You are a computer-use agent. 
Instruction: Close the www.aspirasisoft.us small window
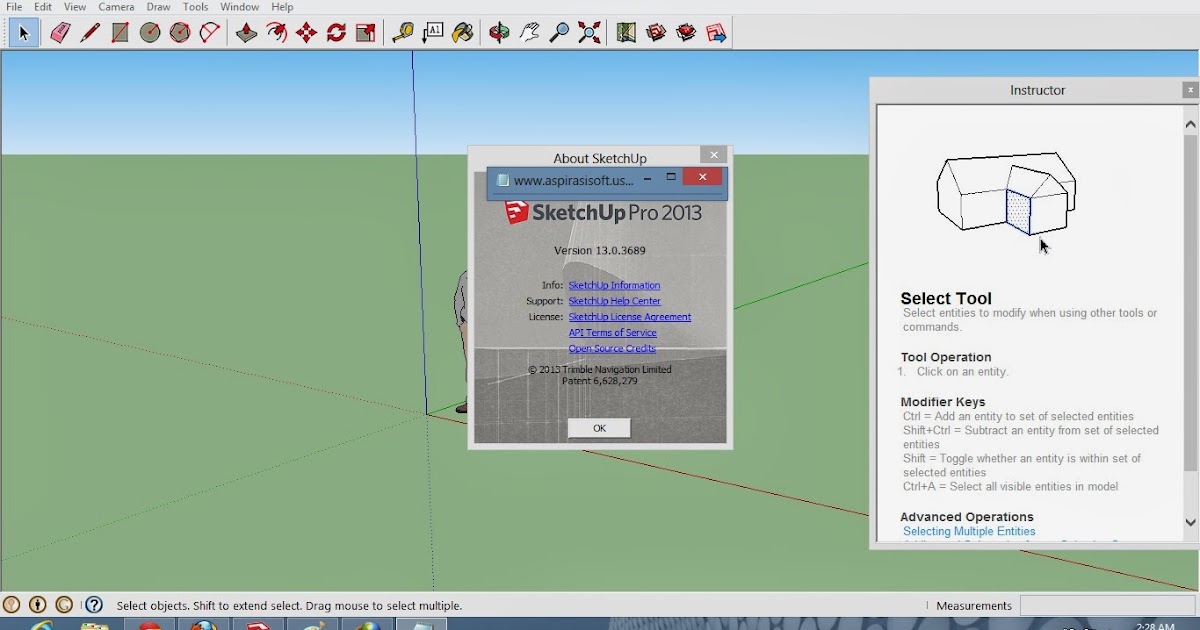(x=703, y=177)
